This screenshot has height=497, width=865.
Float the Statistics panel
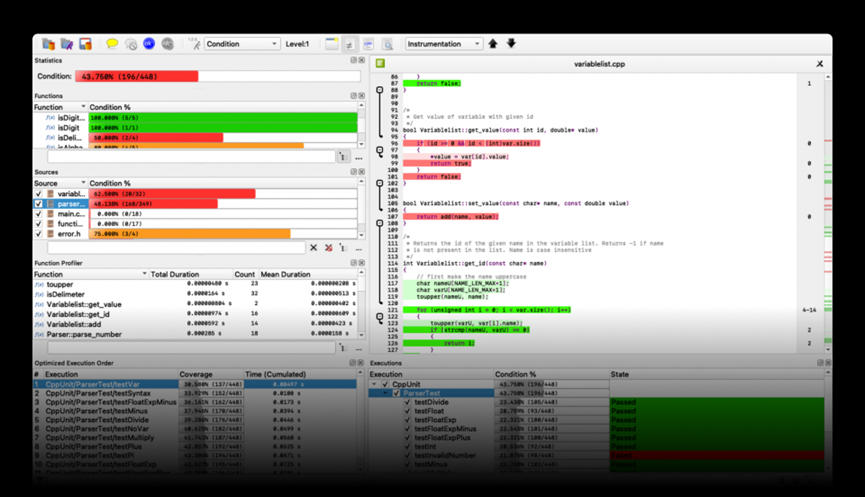pos(354,60)
